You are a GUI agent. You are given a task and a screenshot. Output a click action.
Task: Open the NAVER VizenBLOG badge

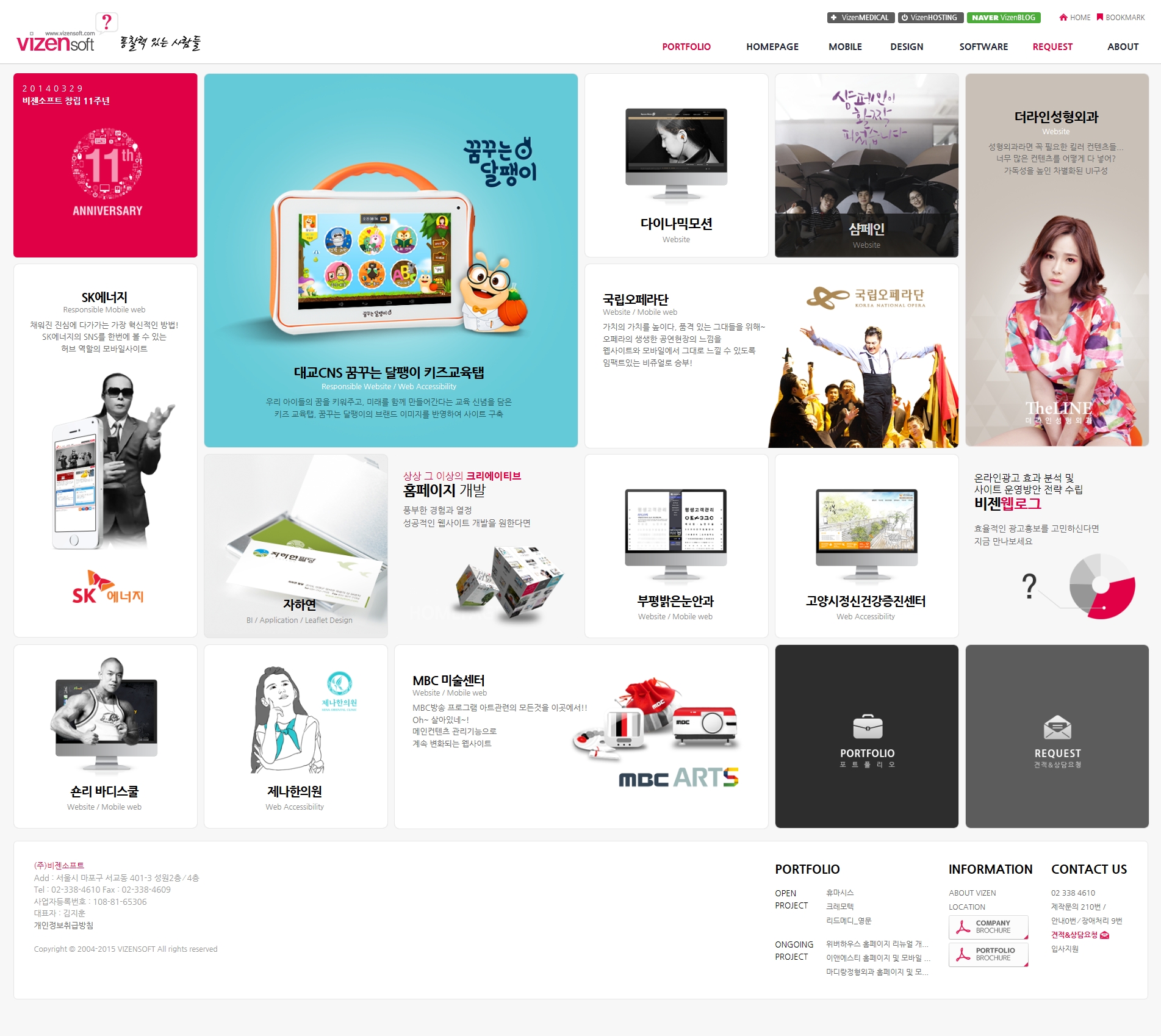[x=1004, y=18]
